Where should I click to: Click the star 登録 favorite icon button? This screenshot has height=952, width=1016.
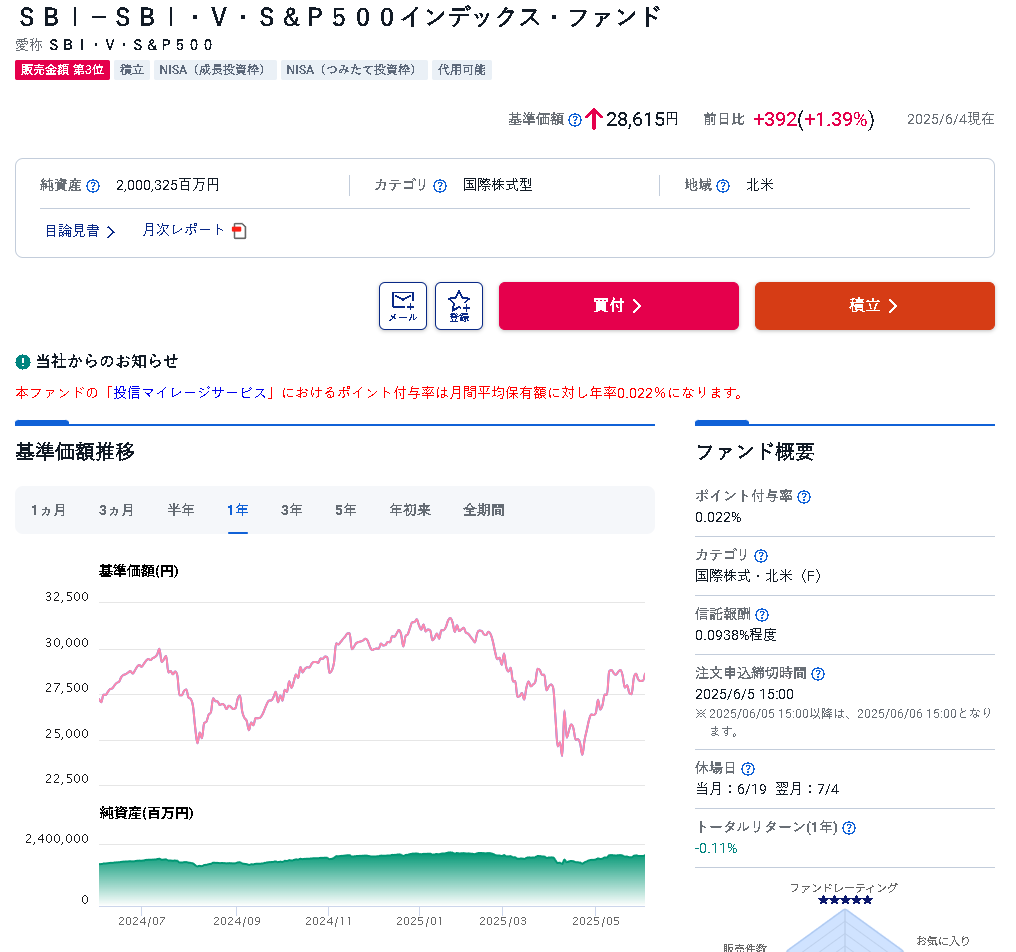[459, 306]
